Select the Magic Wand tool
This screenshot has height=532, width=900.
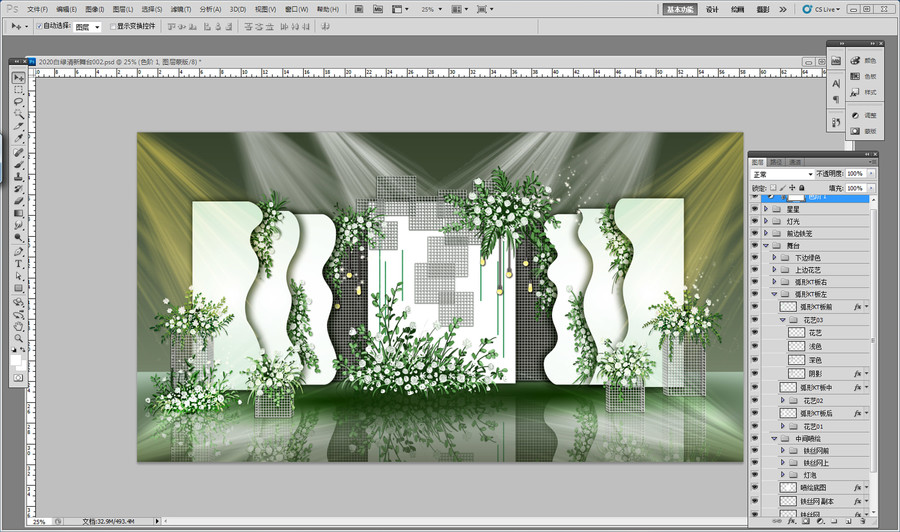click(19, 114)
